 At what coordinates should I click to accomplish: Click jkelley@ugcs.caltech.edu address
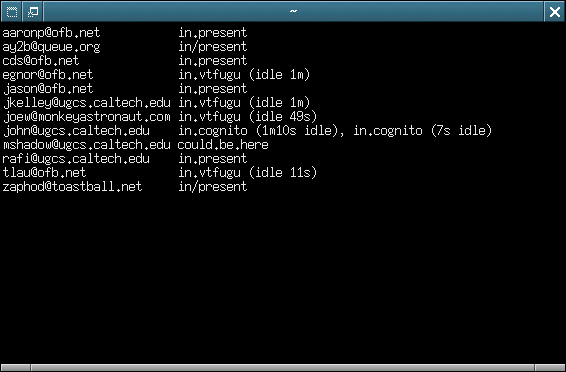(x=87, y=103)
